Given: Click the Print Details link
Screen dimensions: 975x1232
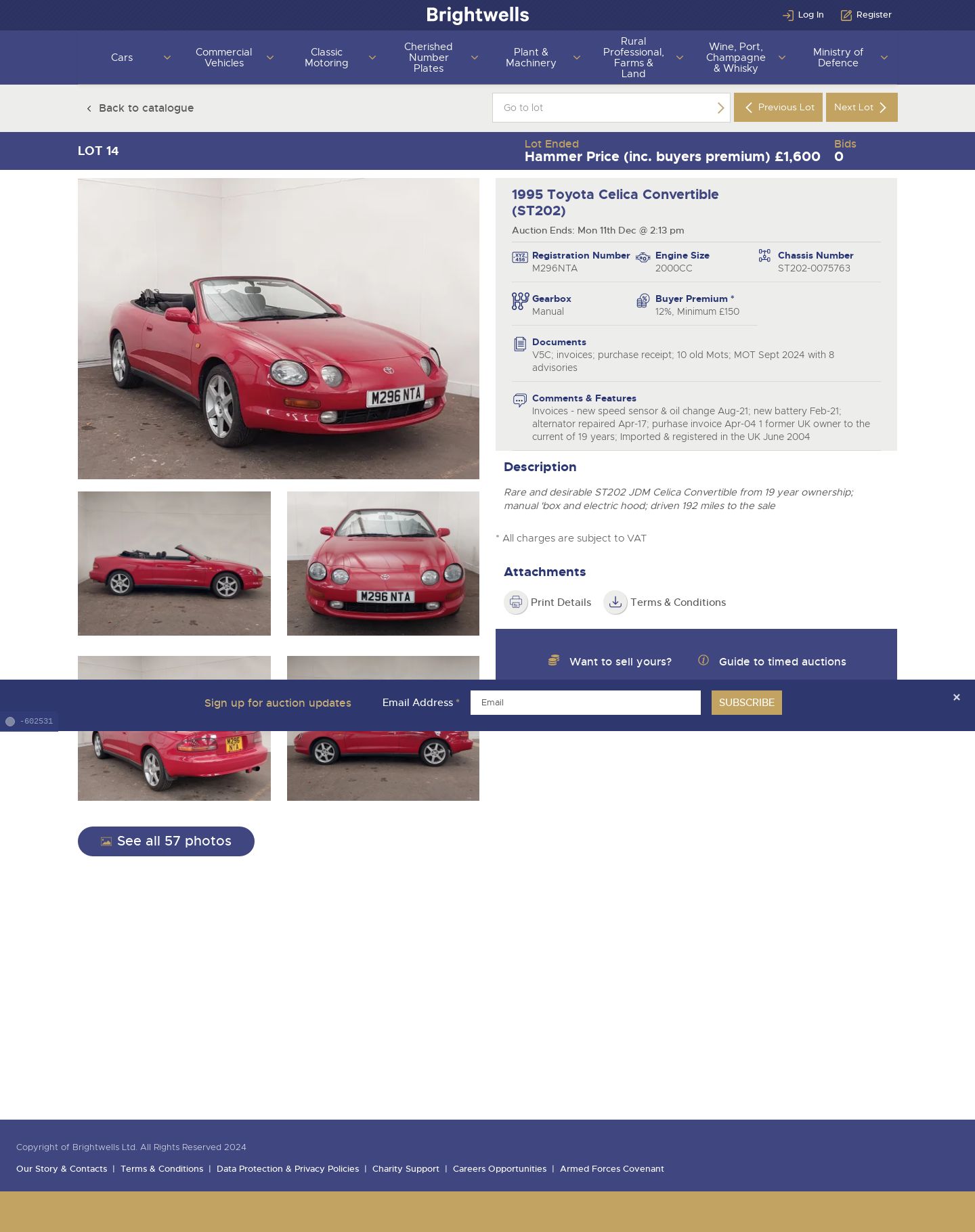Looking at the screenshot, I should pyautogui.click(x=561, y=602).
